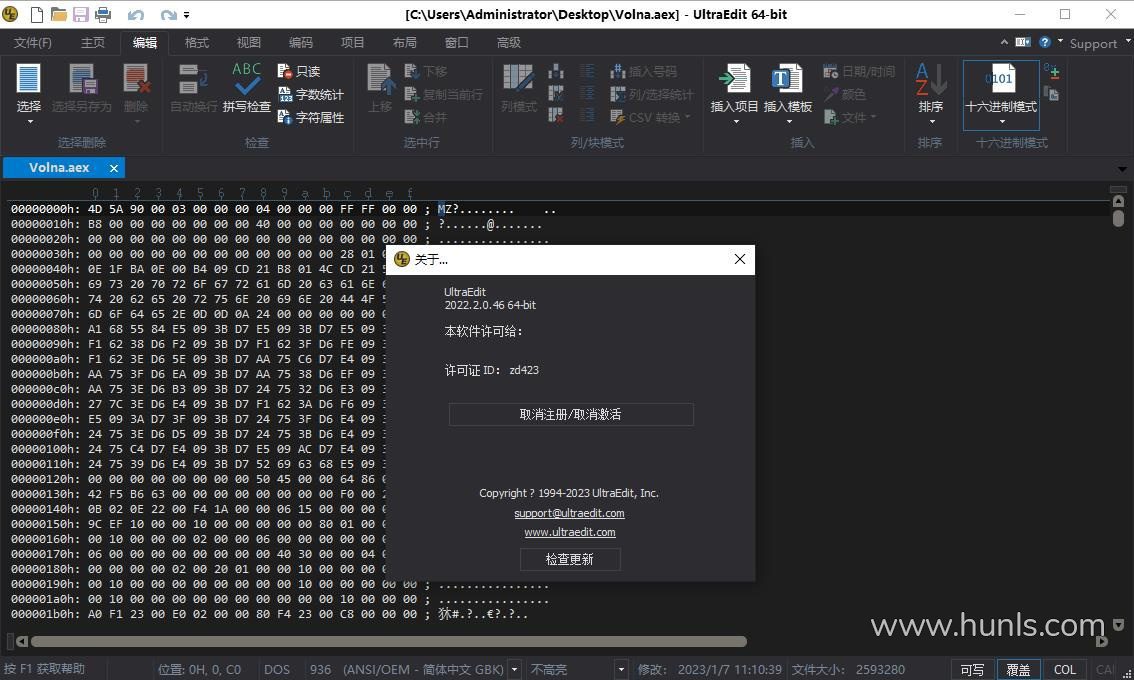Switch to the 视图 ribbon tab
This screenshot has height=680, width=1134.
[249, 43]
